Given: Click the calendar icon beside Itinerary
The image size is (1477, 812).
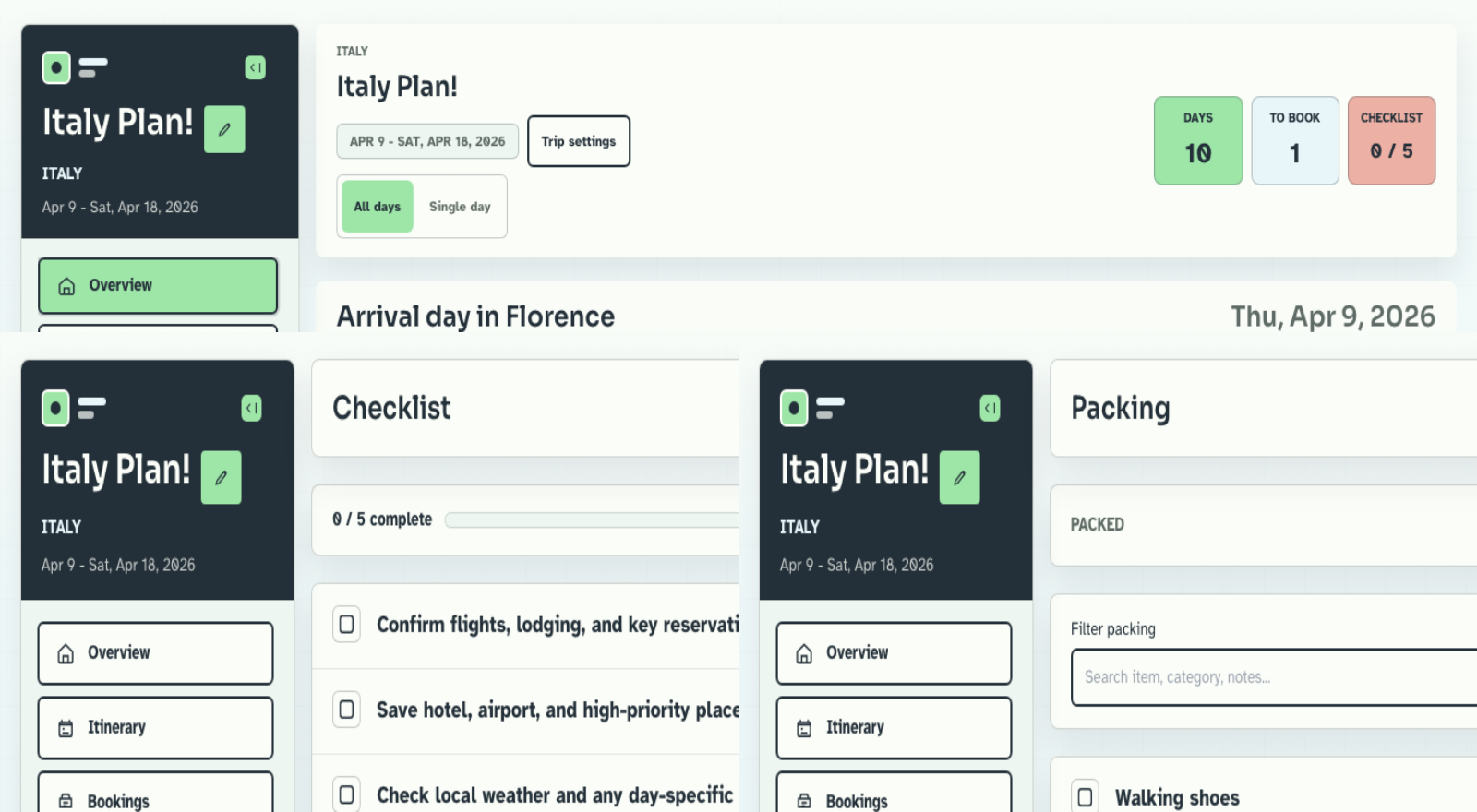Looking at the screenshot, I should pos(64,727).
